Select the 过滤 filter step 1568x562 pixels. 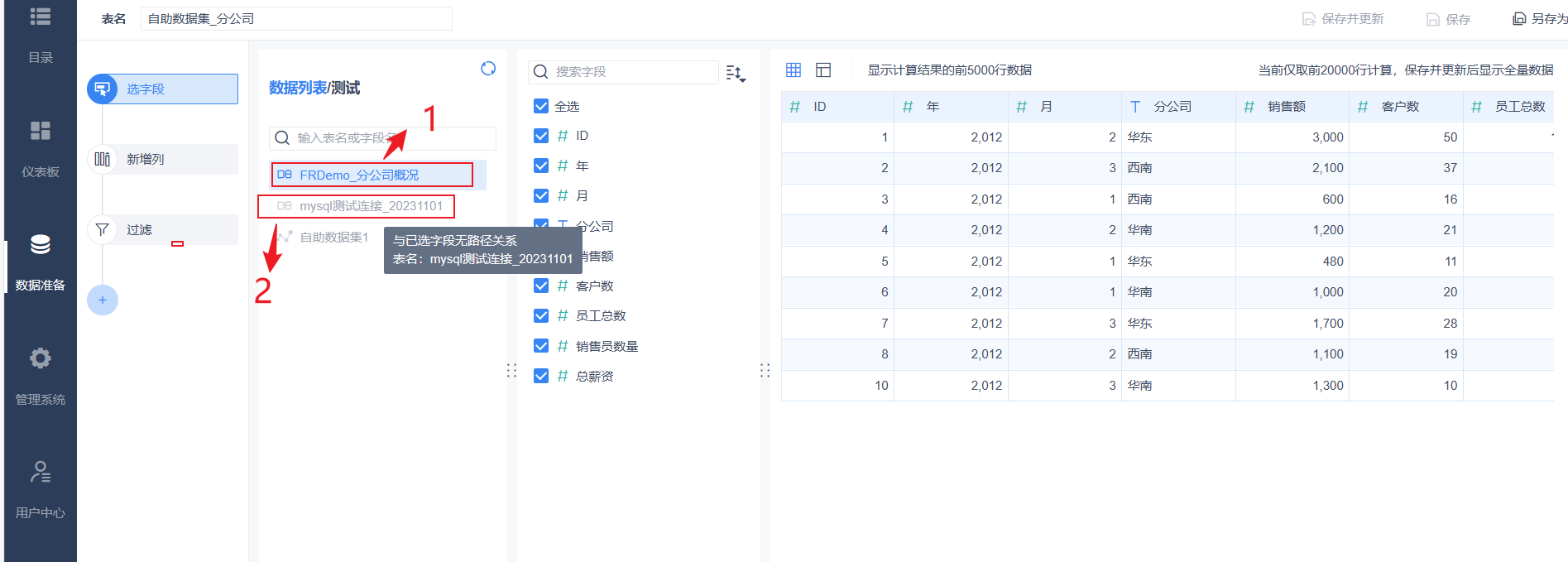tap(139, 229)
